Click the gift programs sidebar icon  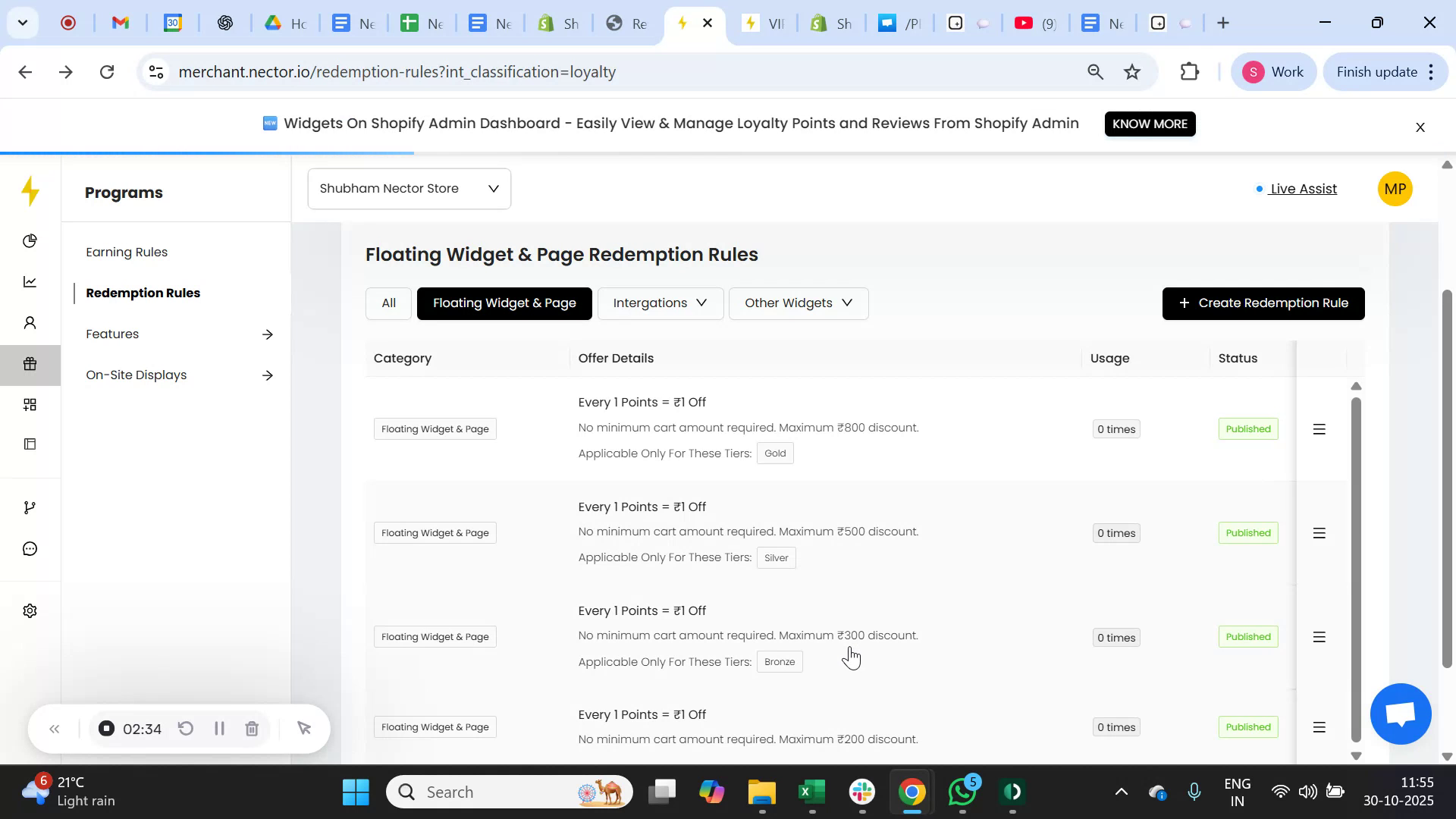click(x=30, y=364)
